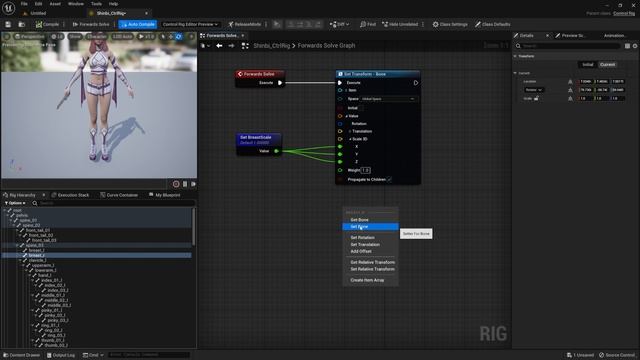Select Set Translation in the context menu
Screen dimensions: 640x360
[x=370, y=244]
